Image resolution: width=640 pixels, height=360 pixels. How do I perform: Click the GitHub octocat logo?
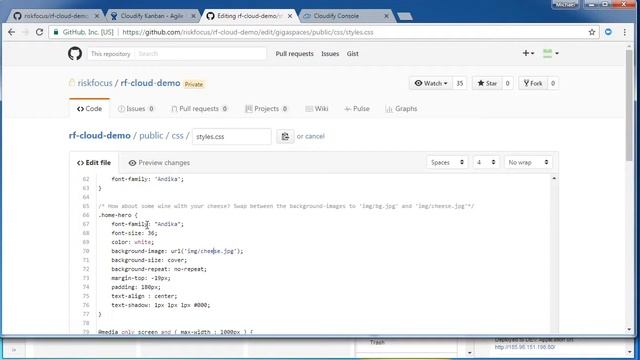75,53
